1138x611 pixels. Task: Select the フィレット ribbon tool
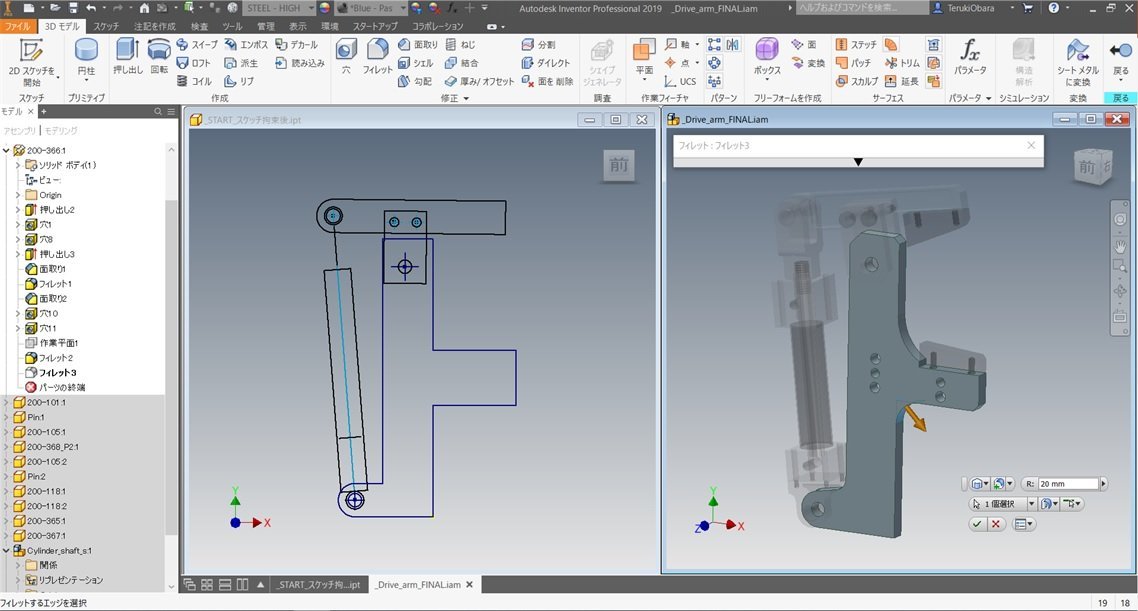377,57
